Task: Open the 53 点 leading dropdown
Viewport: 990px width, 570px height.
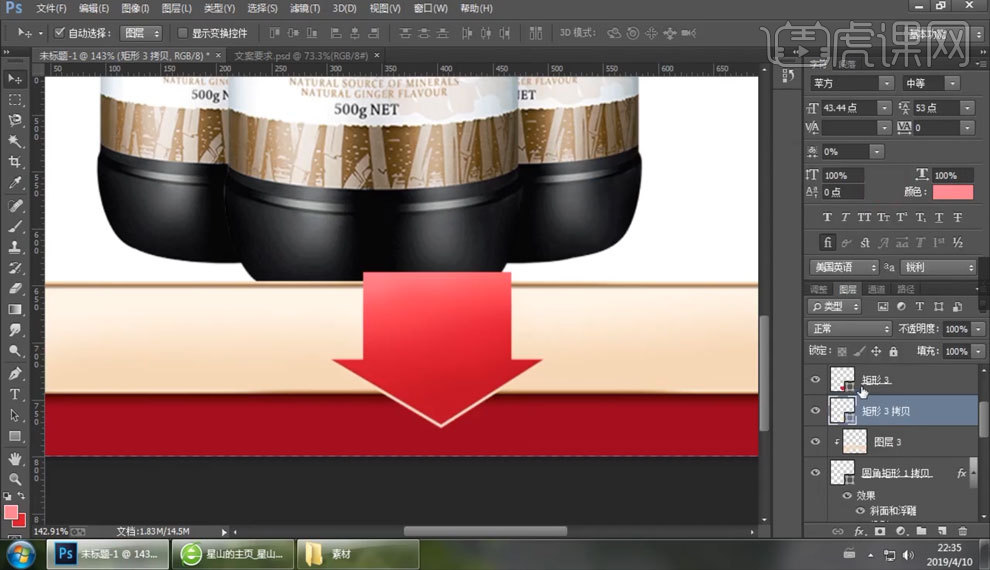Action: pyautogui.click(x=967, y=108)
